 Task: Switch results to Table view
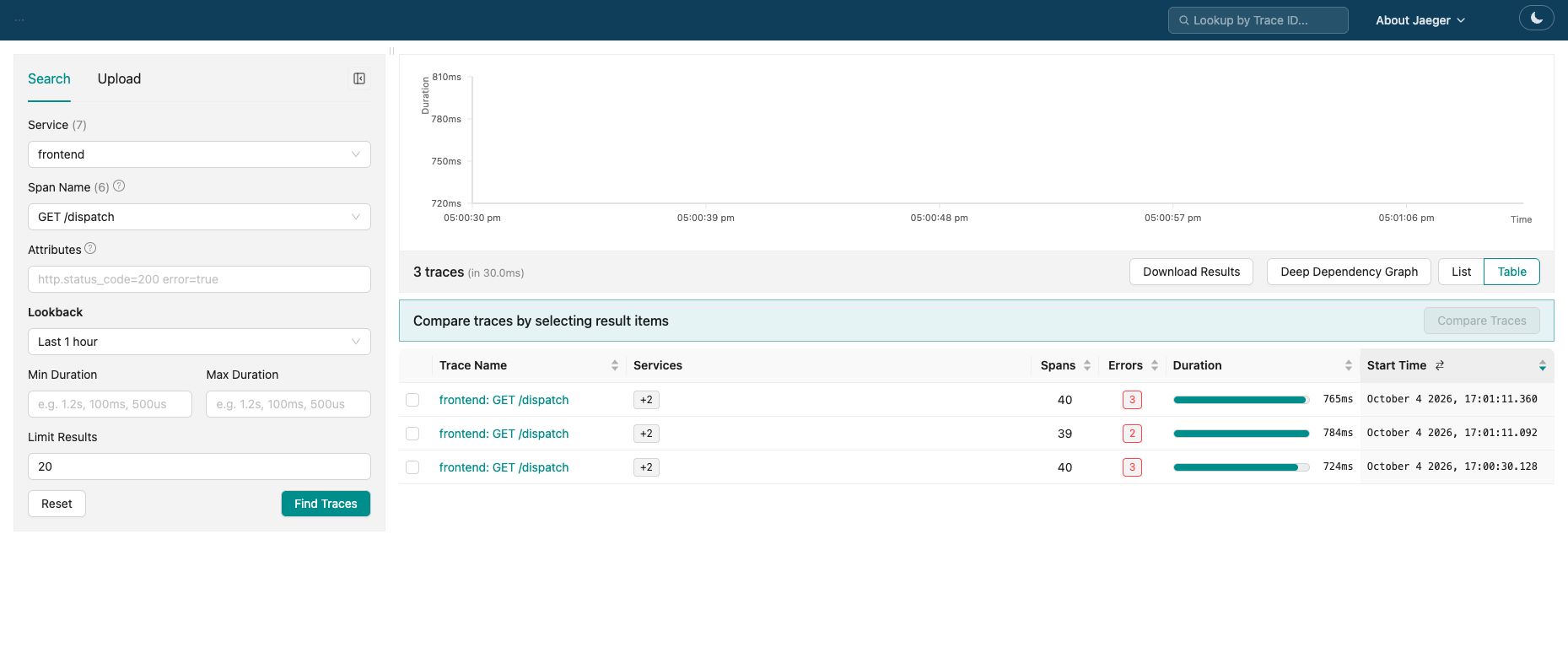[1511, 272]
